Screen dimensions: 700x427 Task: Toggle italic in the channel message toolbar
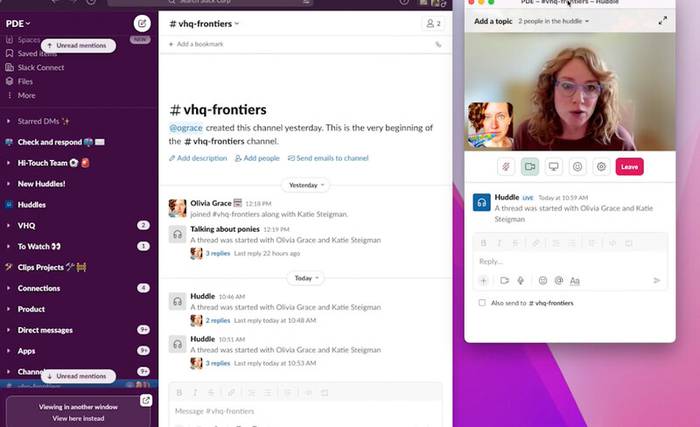coord(195,393)
